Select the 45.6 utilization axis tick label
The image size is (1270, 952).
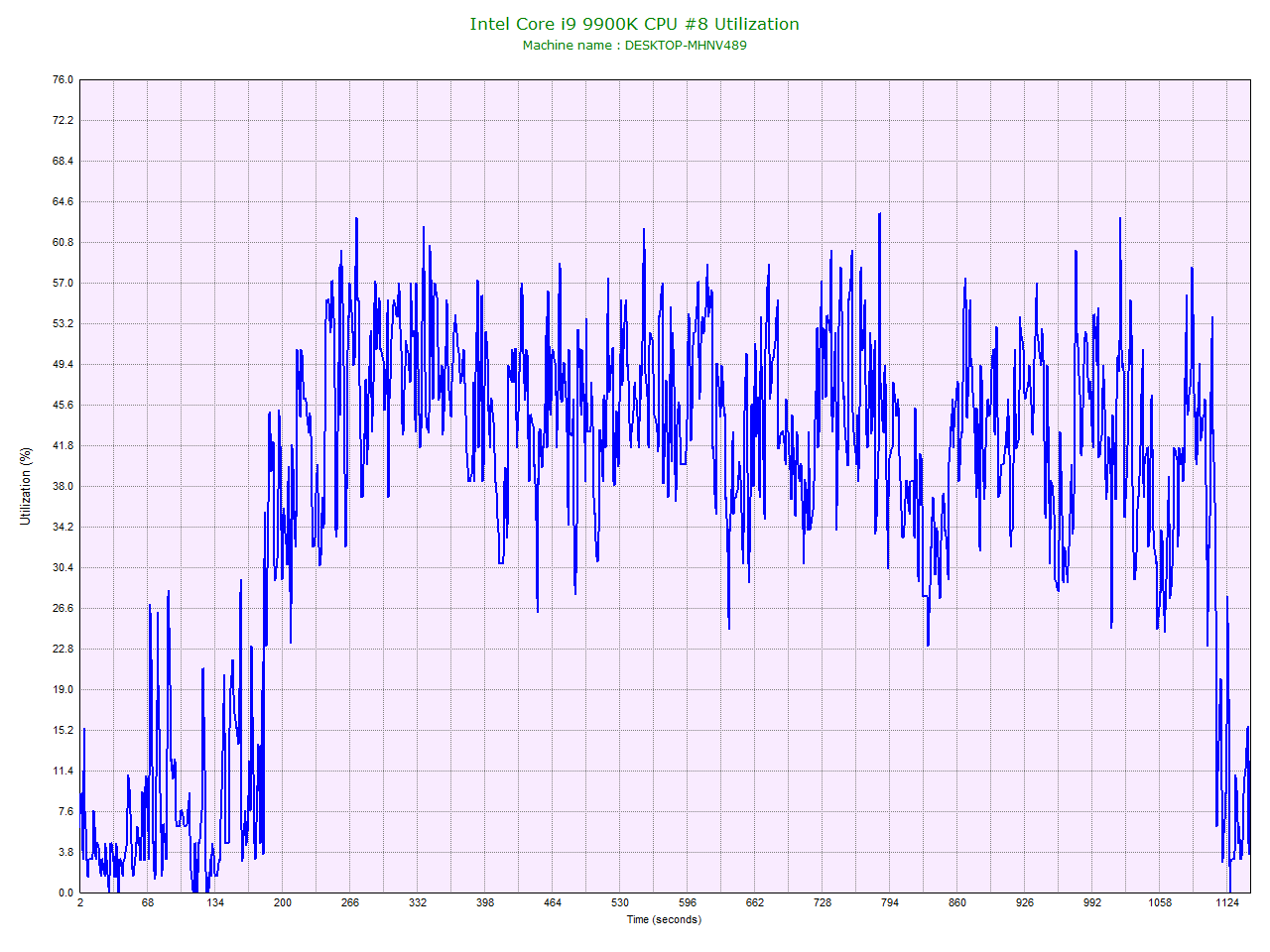(x=63, y=405)
